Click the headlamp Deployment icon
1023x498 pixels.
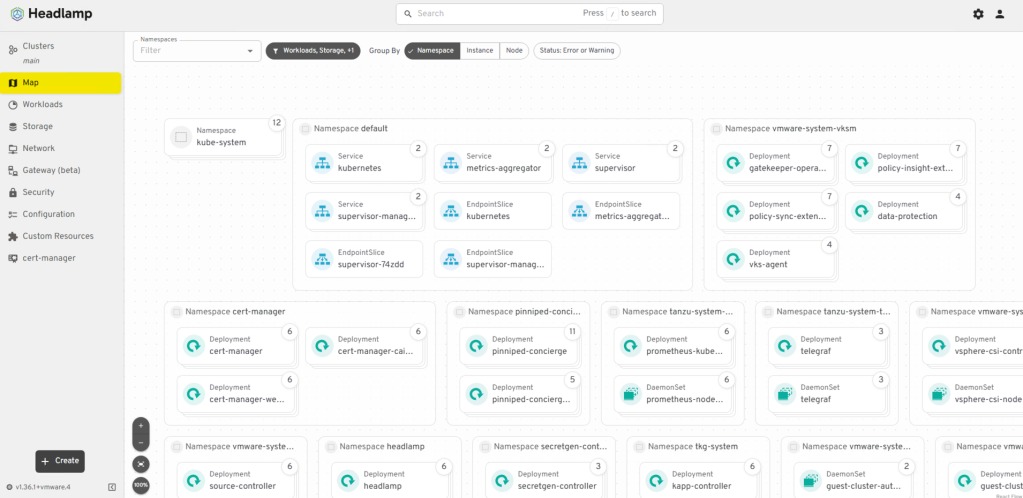tap(348, 480)
